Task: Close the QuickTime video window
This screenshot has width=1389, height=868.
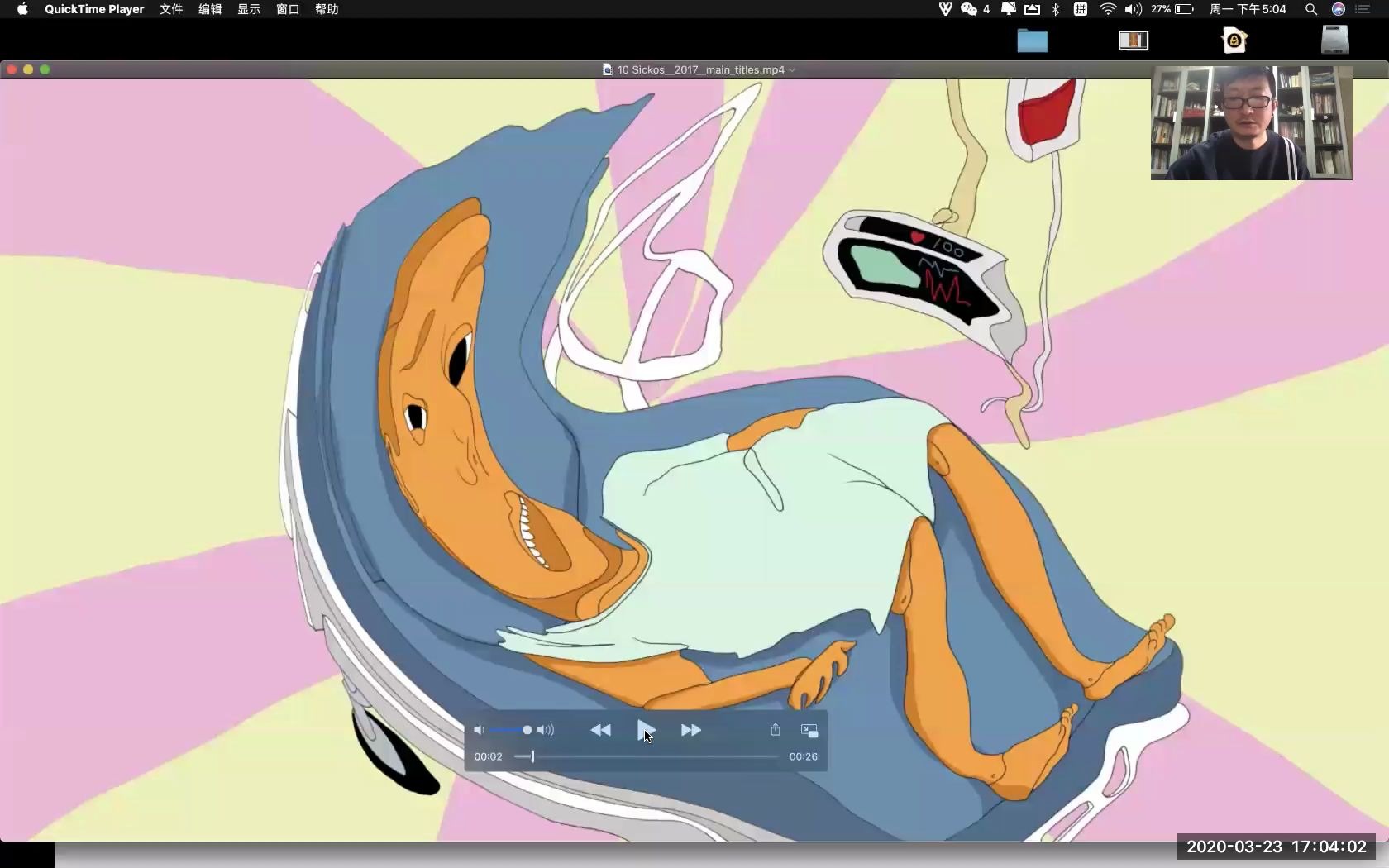Action: coord(12,69)
